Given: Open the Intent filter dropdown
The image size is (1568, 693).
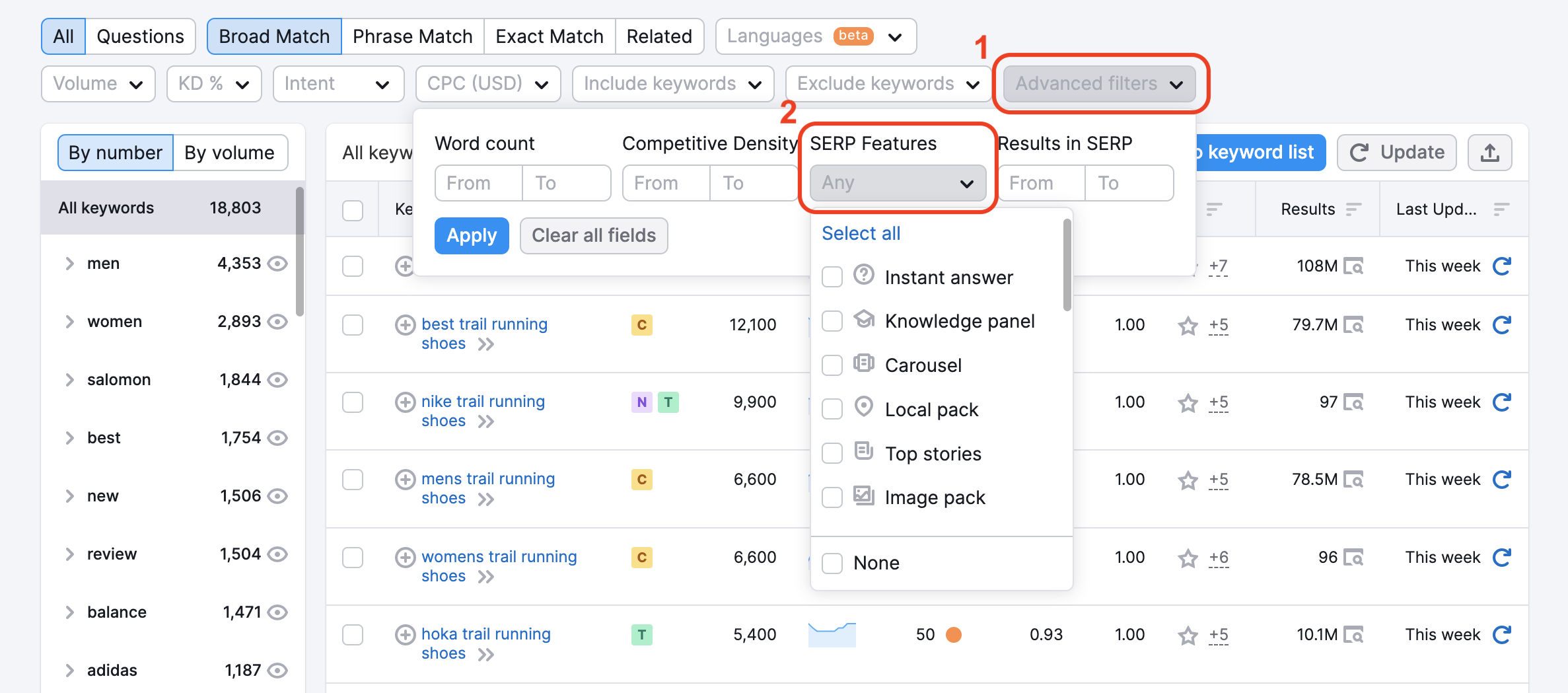Looking at the screenshot, I should tap(338, 84).
